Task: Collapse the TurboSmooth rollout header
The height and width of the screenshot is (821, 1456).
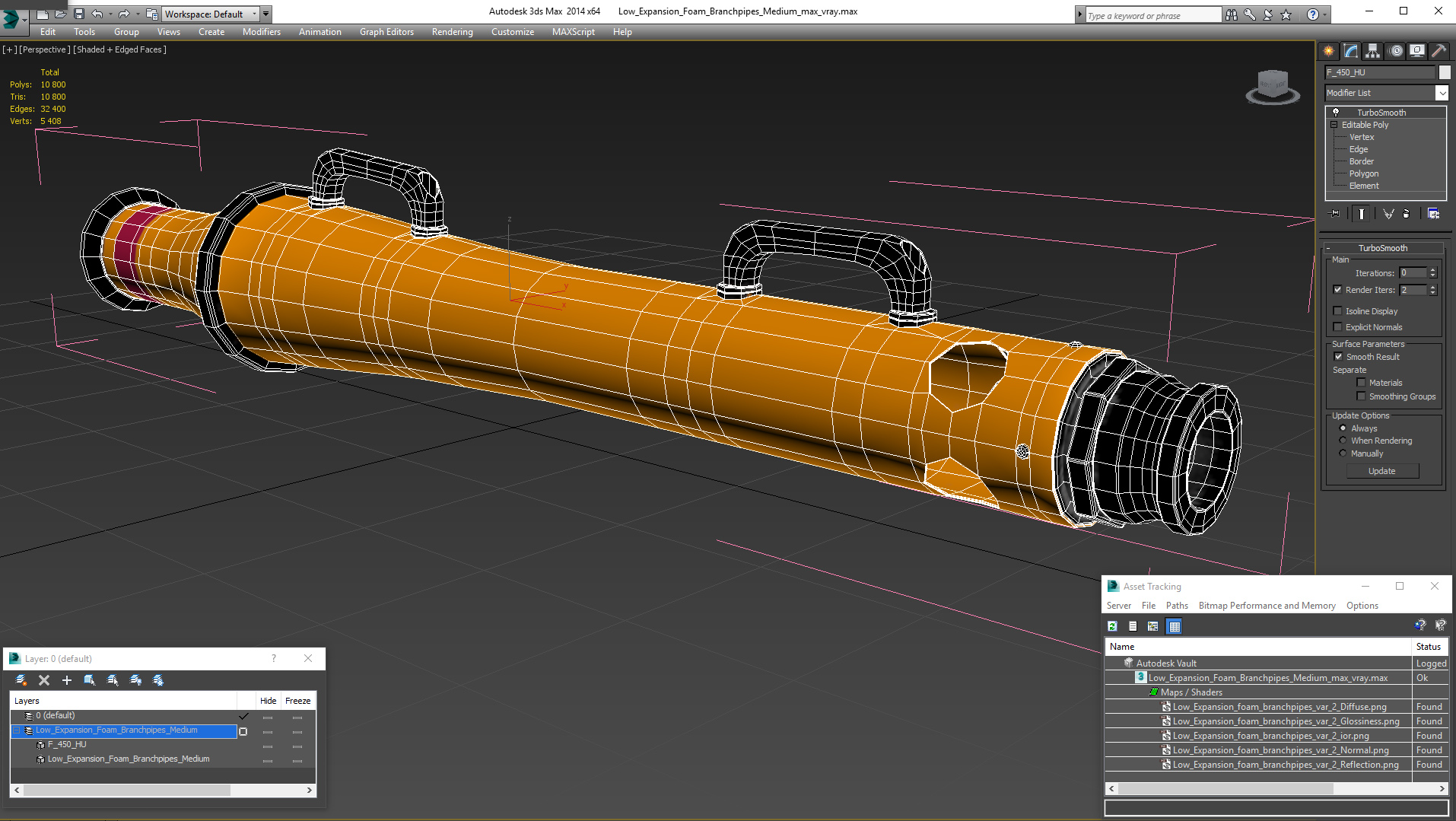Action: pyautogui.click(x=1383, y=248)
